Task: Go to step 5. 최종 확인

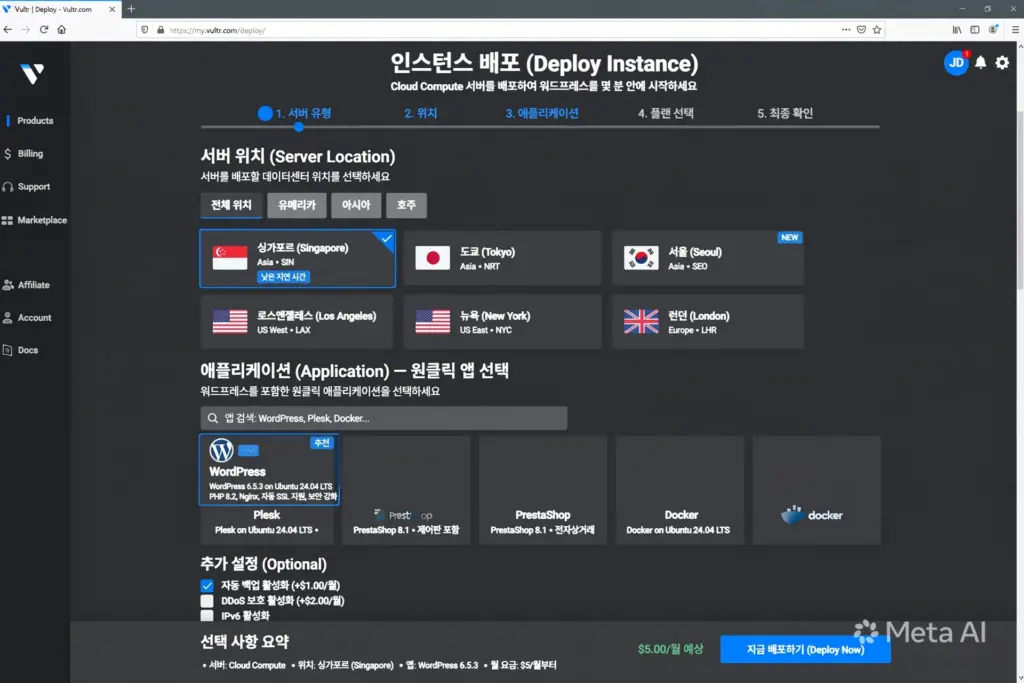Action: pyautogui.click(x=785, y=114)
